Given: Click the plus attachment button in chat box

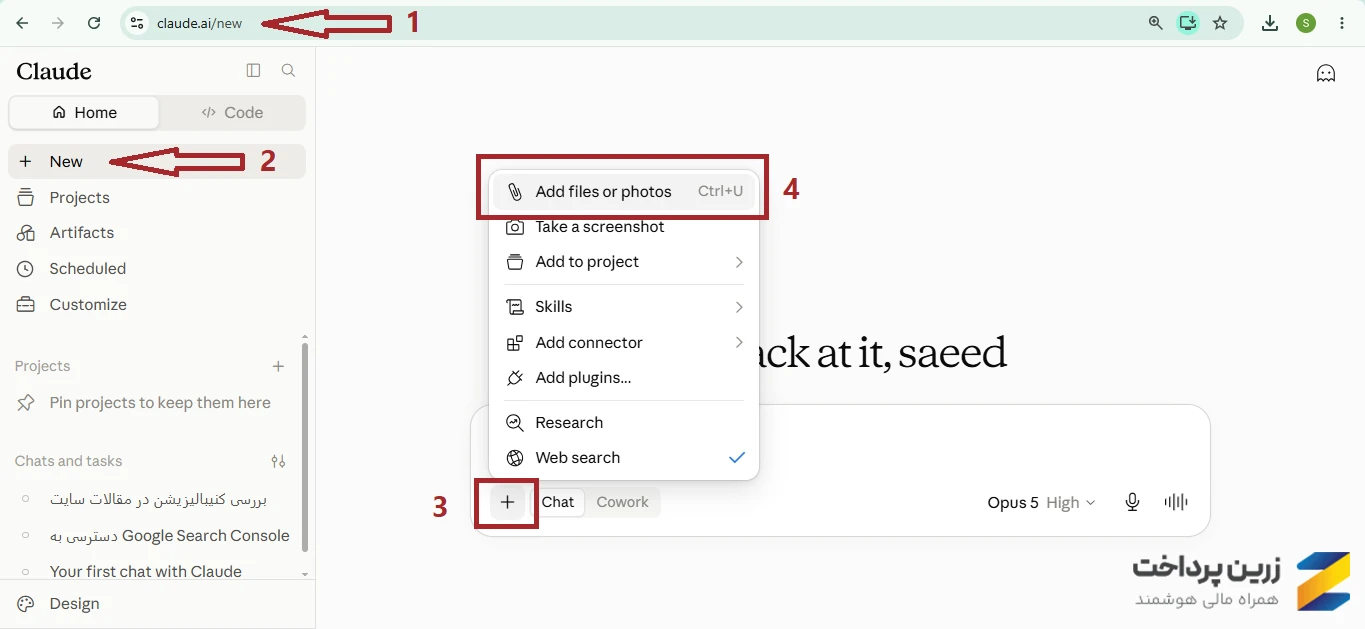Looking at the screenshot, I should pos(508,502).
